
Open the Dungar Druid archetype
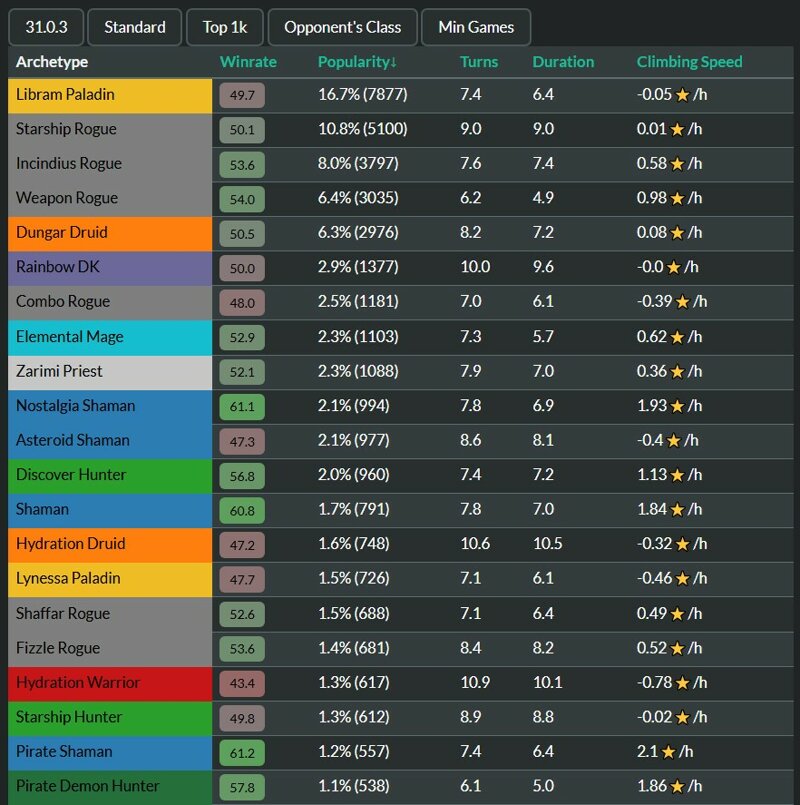110,234
